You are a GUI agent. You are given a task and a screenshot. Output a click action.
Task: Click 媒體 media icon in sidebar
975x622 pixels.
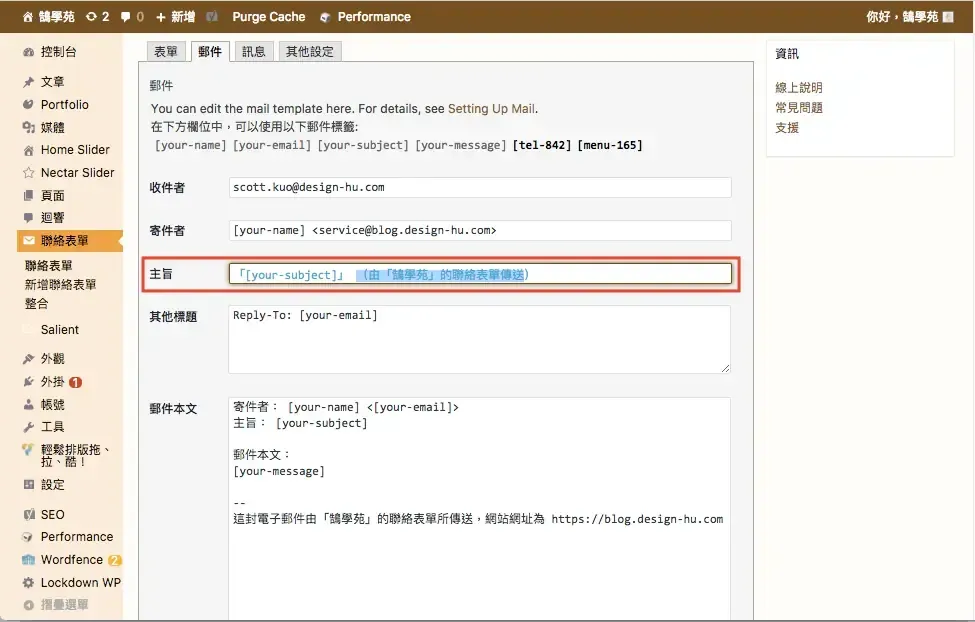click(x=29, y=128)
